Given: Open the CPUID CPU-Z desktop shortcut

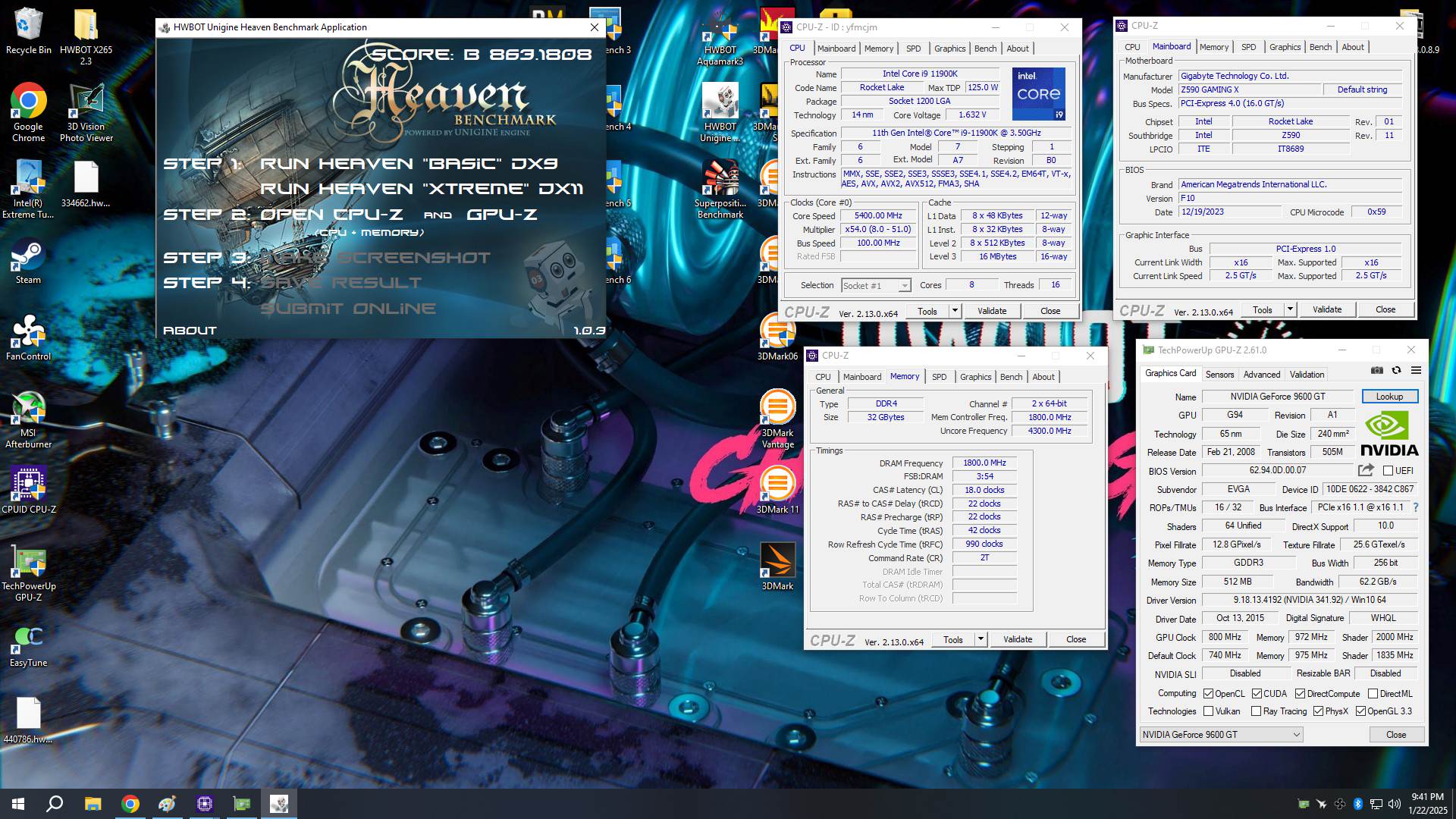Looking at the screenshot, I should pyautogui.click(x=28, y=490).
